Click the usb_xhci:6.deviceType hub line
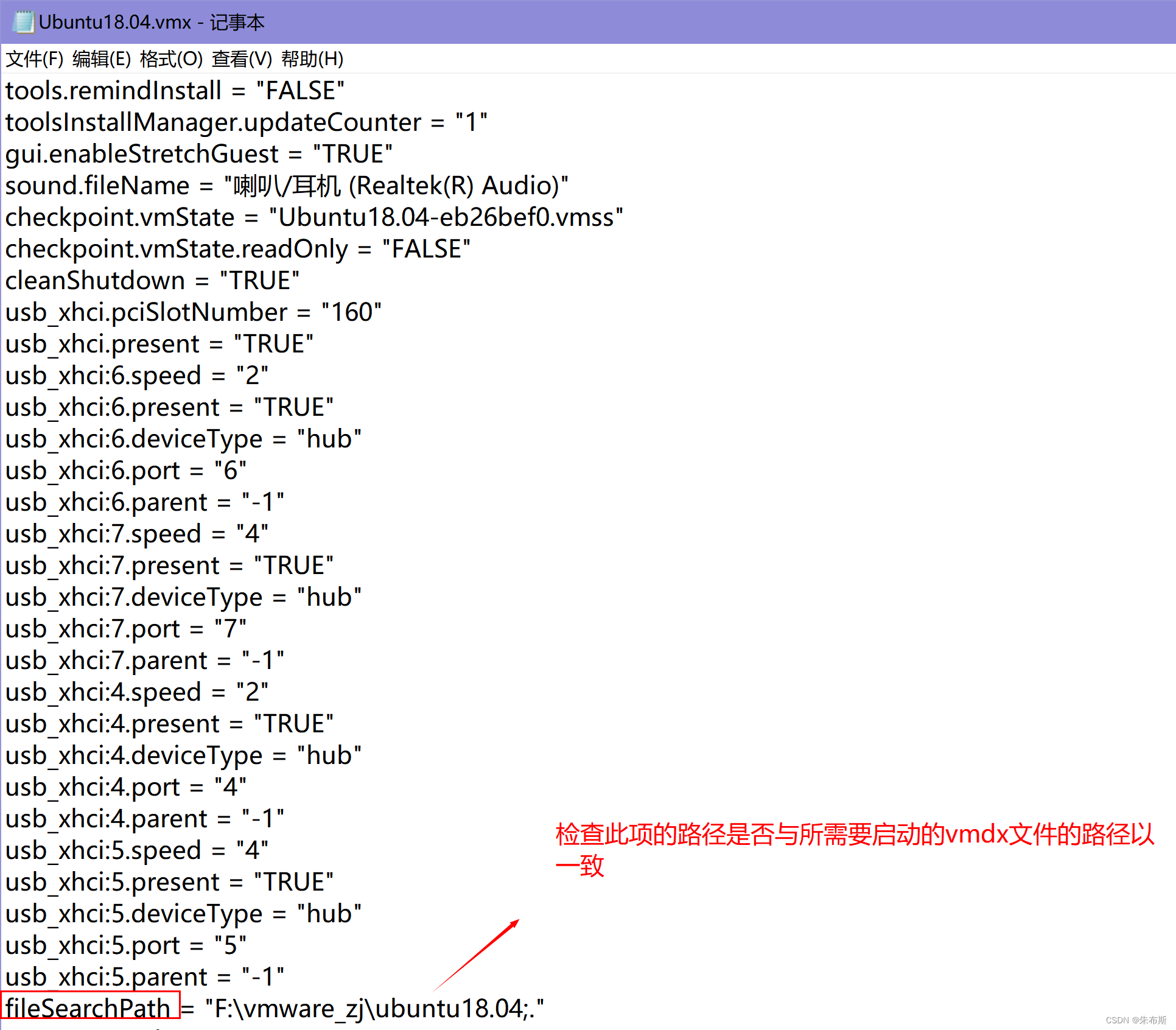The height and width of the screenshot is (1030, 1176). [183, 439]
